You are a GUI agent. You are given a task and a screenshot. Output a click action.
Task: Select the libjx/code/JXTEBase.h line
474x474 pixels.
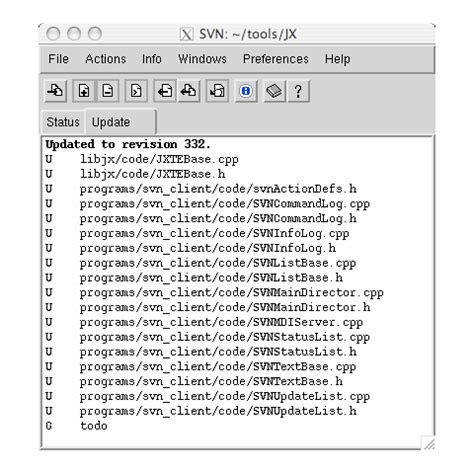135,174
